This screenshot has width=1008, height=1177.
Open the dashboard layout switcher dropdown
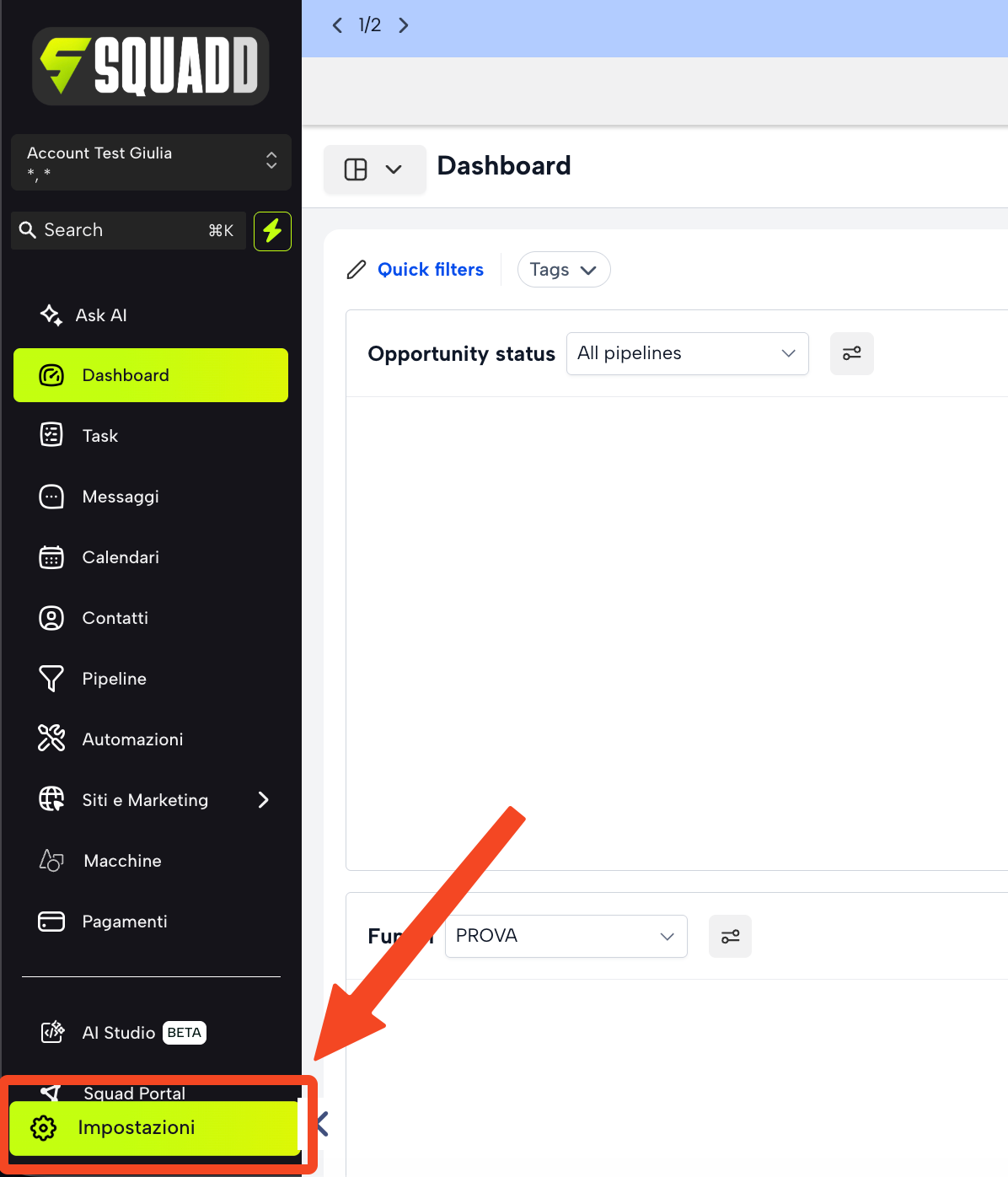pos(374,169)
